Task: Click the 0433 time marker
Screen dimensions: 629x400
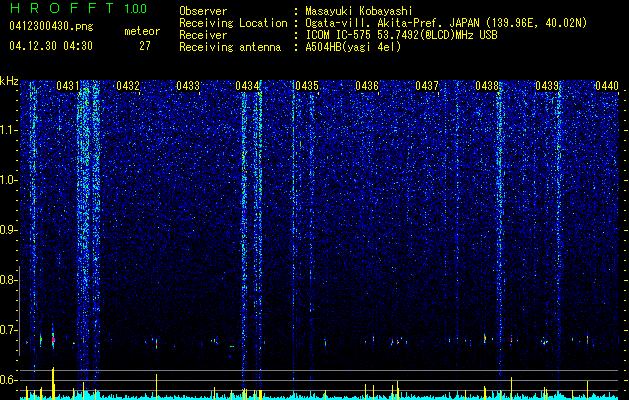Action: coord(188,86)
